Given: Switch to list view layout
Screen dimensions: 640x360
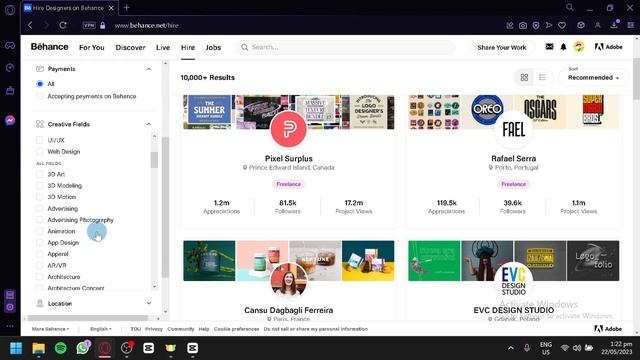Looking at the screenshot, I should (542, 77).
